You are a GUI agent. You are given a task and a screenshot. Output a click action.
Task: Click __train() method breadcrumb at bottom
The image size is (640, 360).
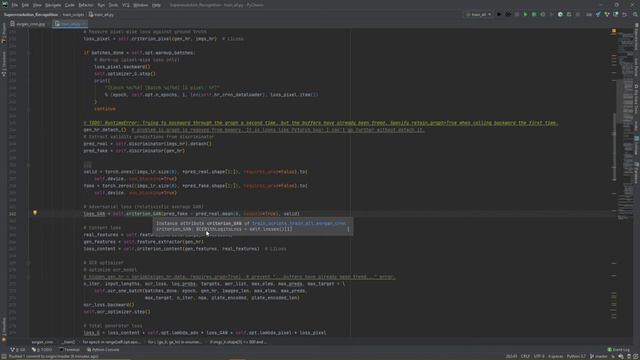pos(68,342)
